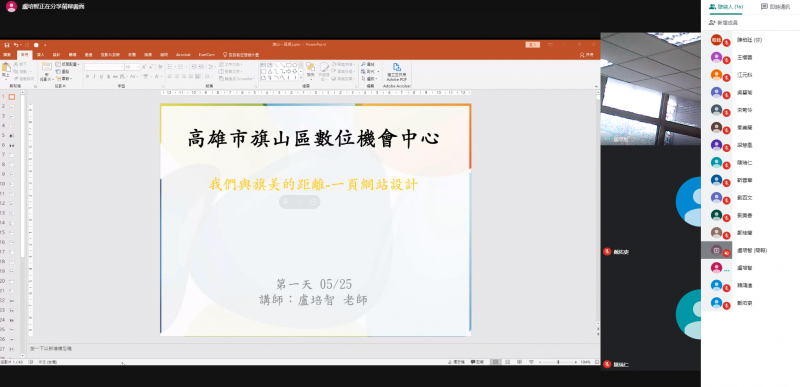This screenshot has height=387, width=800.
Task: Toggle text Shadow formatting
Action: coord(108,76)
